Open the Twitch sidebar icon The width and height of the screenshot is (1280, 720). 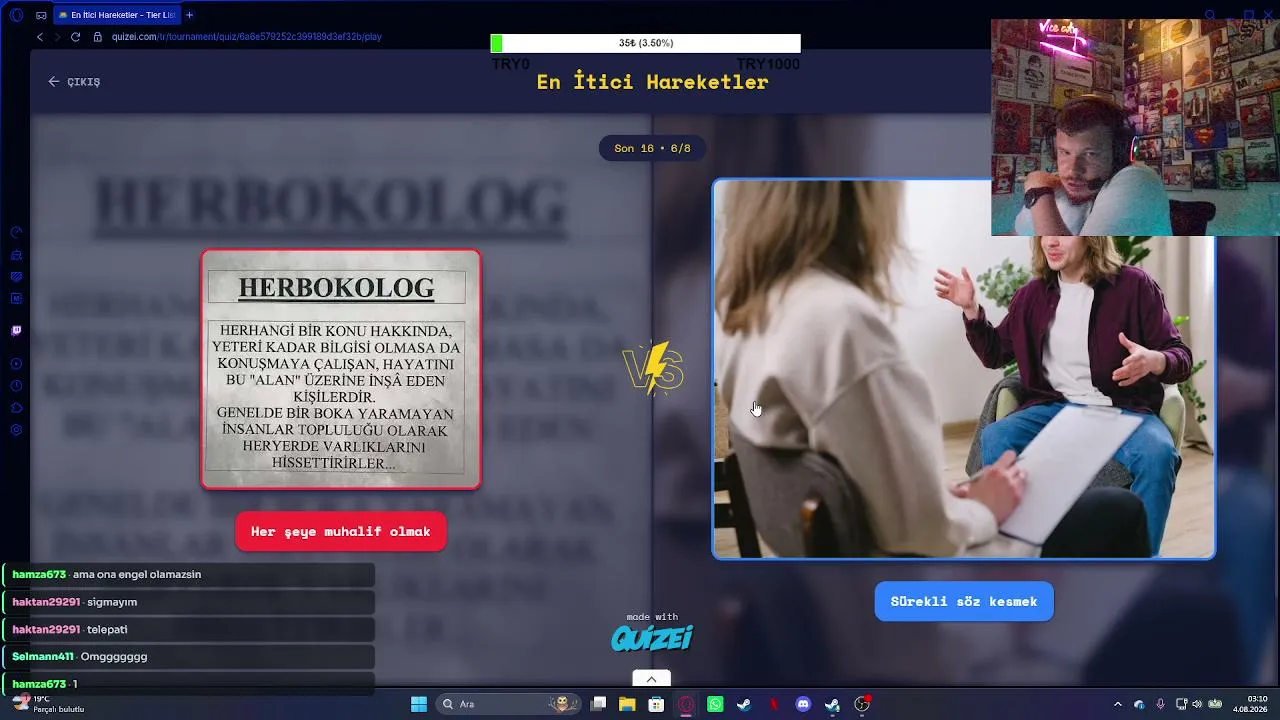point(16,330)
